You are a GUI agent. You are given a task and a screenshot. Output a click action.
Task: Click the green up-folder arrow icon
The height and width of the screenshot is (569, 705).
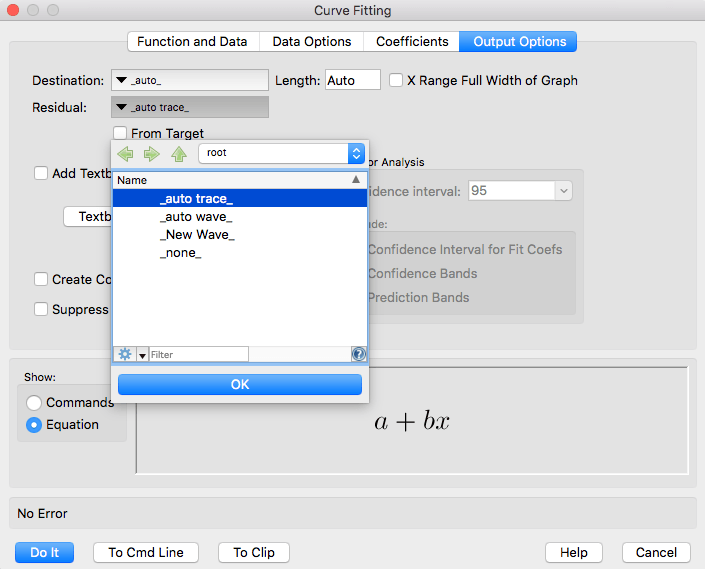[178, 154]
